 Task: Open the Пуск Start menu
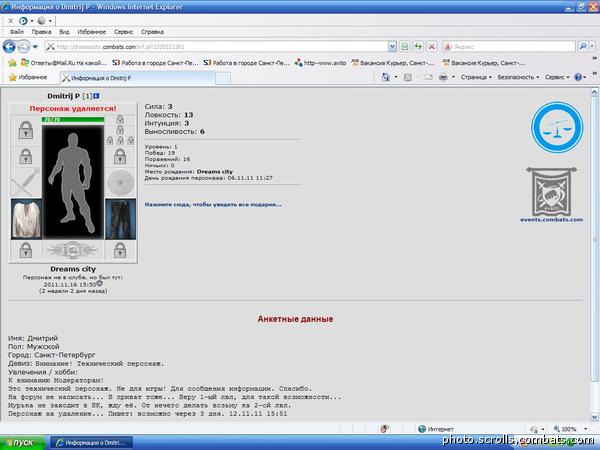point(21,443)
